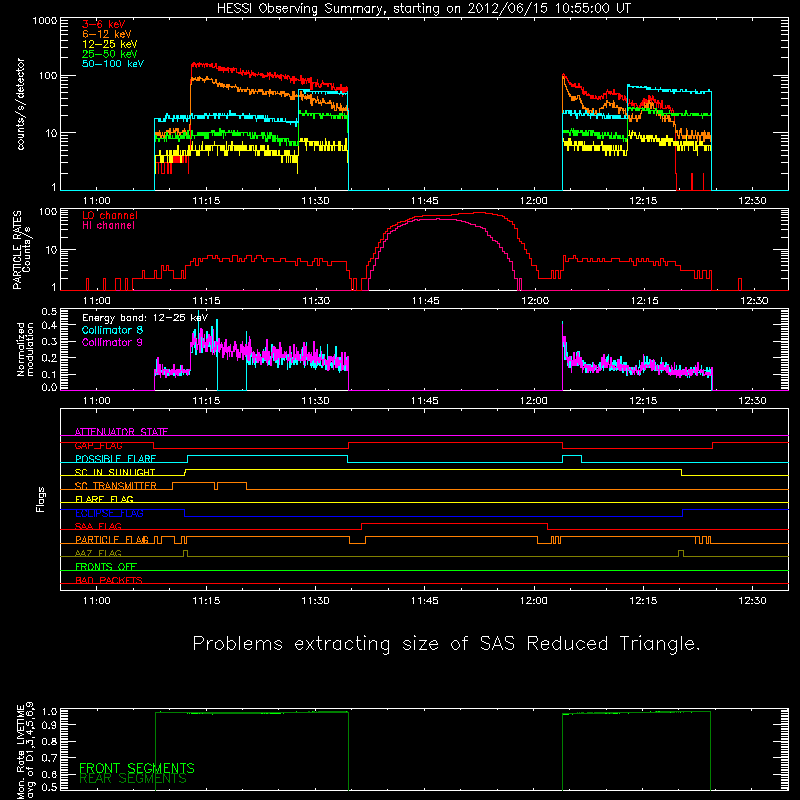Click 11:30 tick label under modulation plot
Screen dimensions: 800x800
(315, 401)
